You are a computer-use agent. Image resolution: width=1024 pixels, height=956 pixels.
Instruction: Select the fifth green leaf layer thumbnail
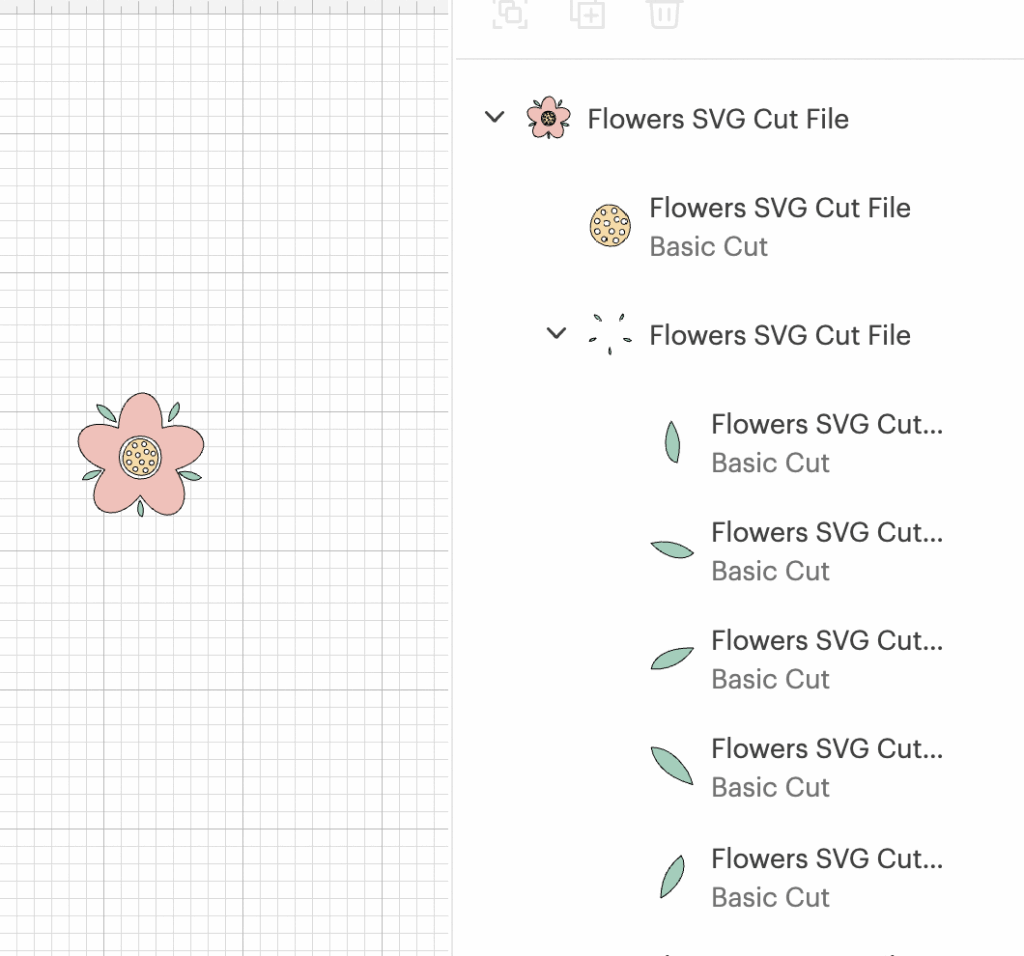672,876
